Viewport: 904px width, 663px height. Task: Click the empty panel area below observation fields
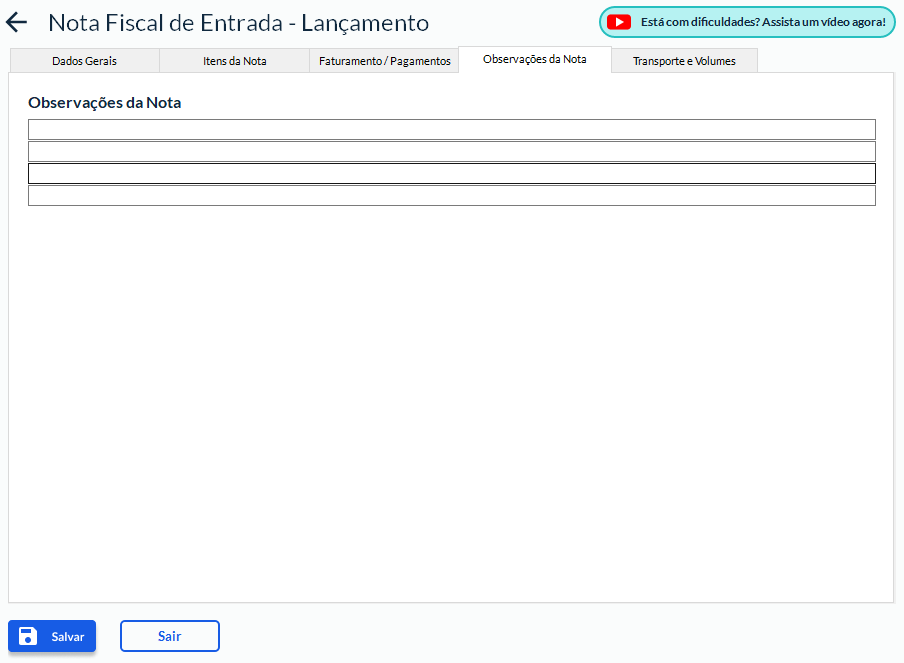pos(451,400)
